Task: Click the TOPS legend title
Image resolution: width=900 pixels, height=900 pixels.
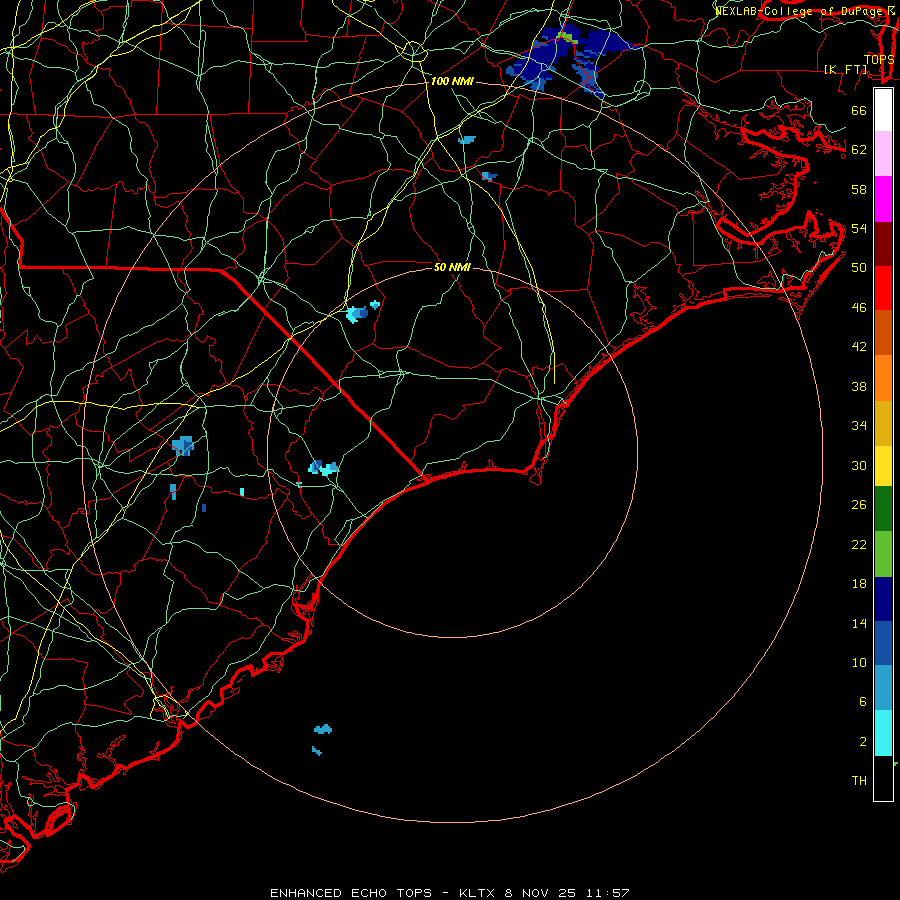Action: click(x=879, y=59)
